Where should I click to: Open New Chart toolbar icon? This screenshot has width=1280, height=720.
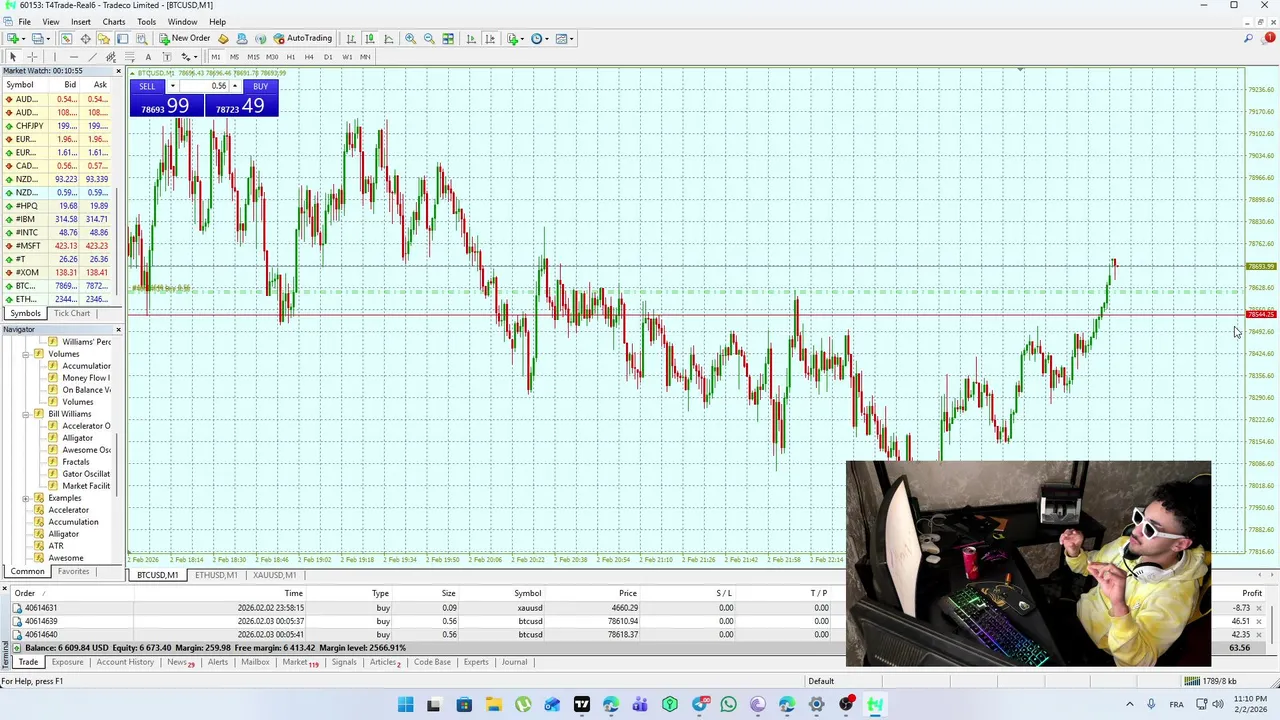tap(13, 38)
